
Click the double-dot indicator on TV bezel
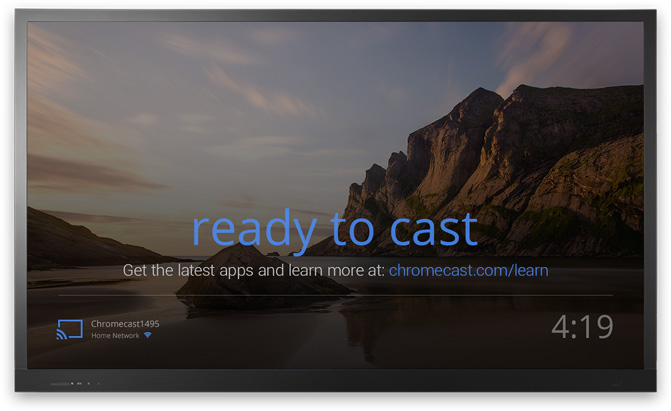point(79,384)
